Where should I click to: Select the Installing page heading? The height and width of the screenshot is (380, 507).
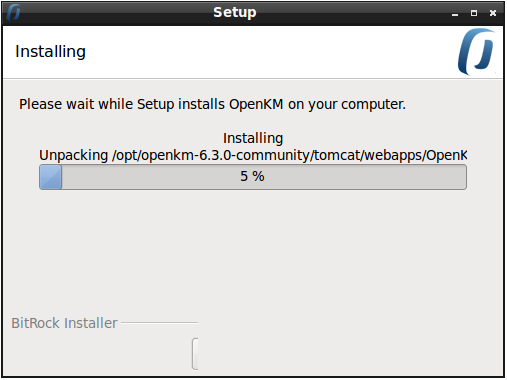point(50,52)
